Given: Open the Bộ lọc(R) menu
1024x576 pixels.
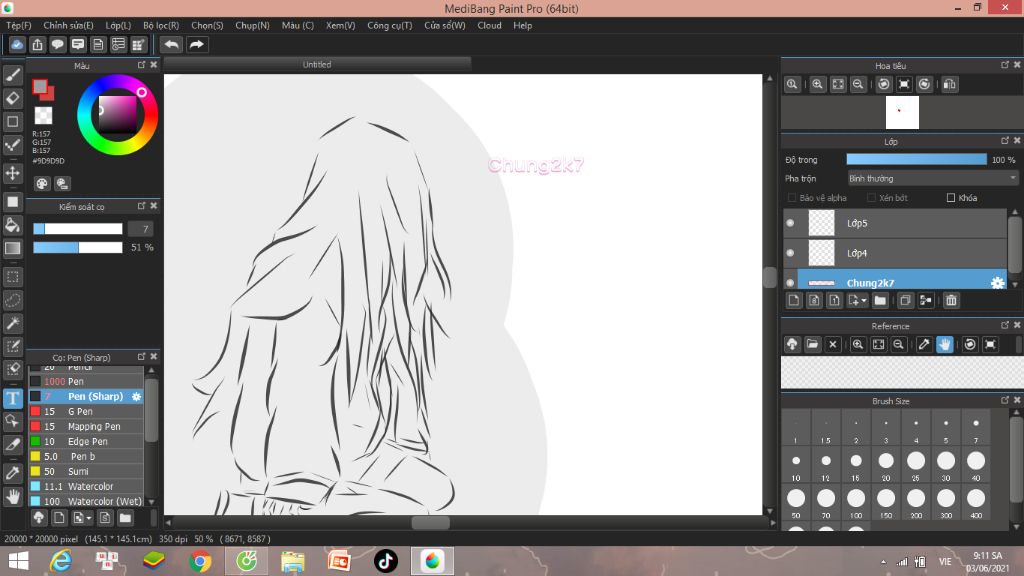Looking at the screenshot, I should 161,25.
